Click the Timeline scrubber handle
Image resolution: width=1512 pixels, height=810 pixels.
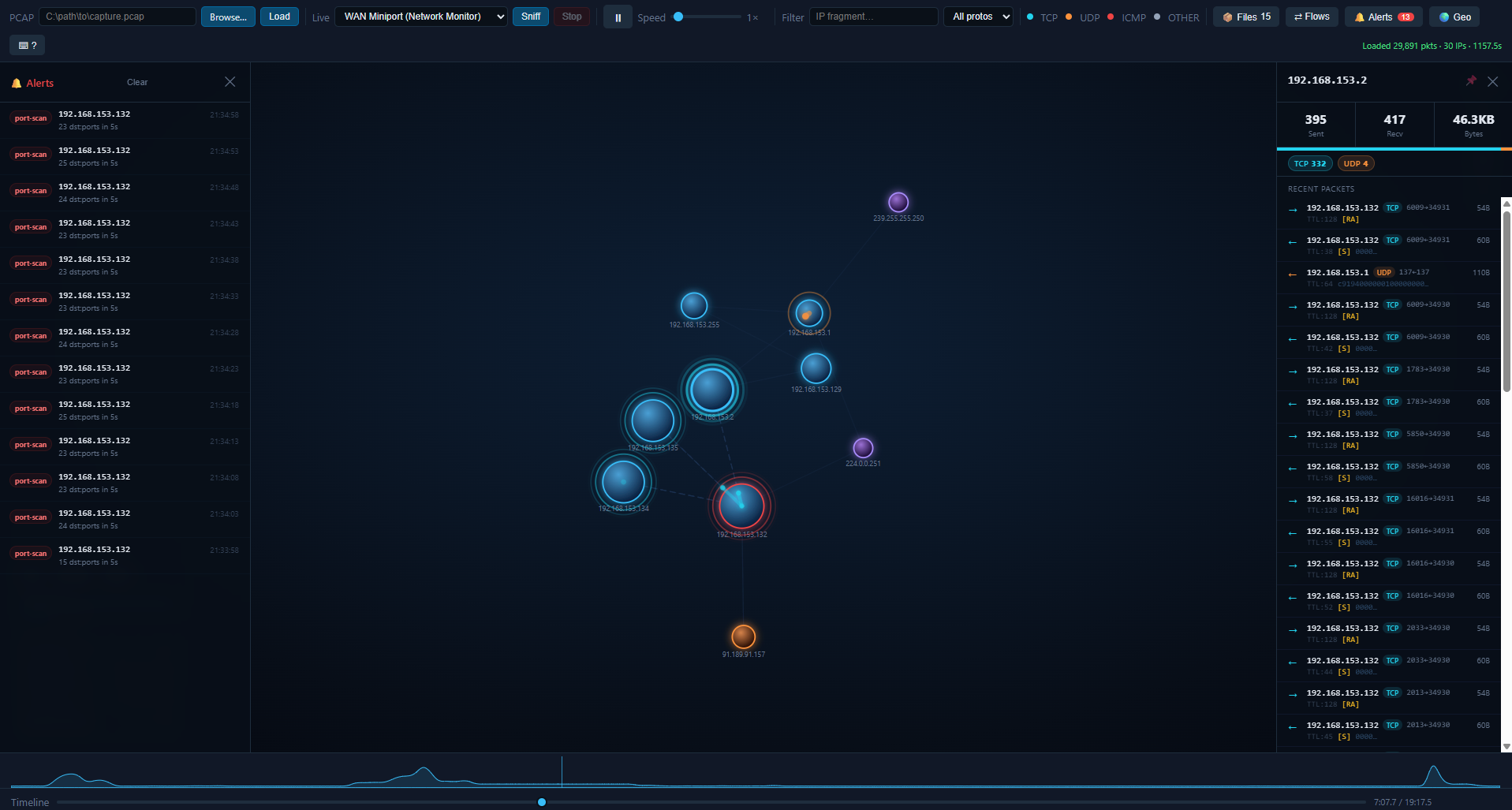tap(542, 802)
